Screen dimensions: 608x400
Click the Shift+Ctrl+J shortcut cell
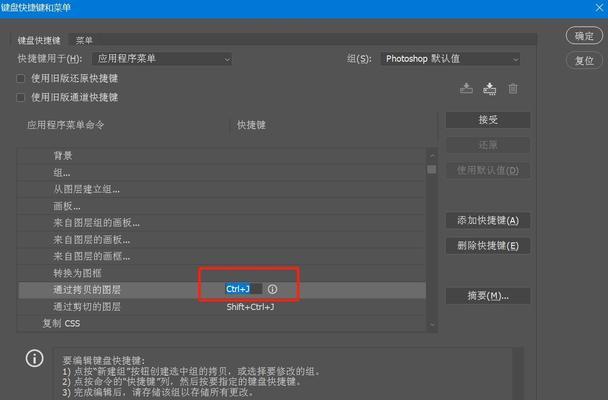(250, 307)
